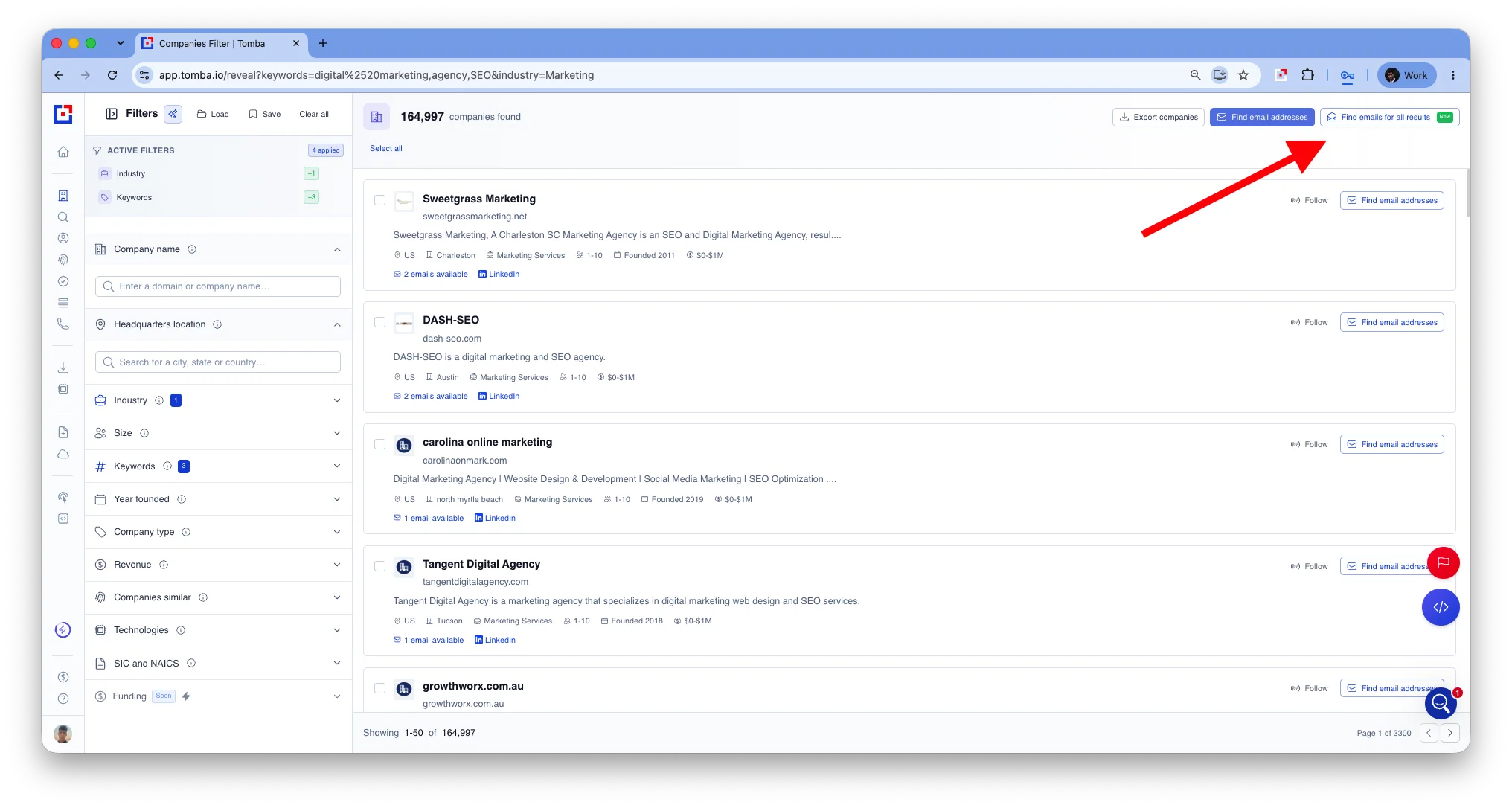Screen dimensions: 1512x808
Task: Click the user avatar at sidebar bottom
Action: [63, 734]
